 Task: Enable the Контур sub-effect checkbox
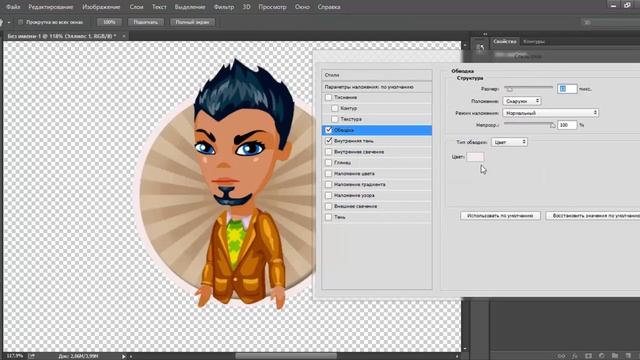point(335,108)
